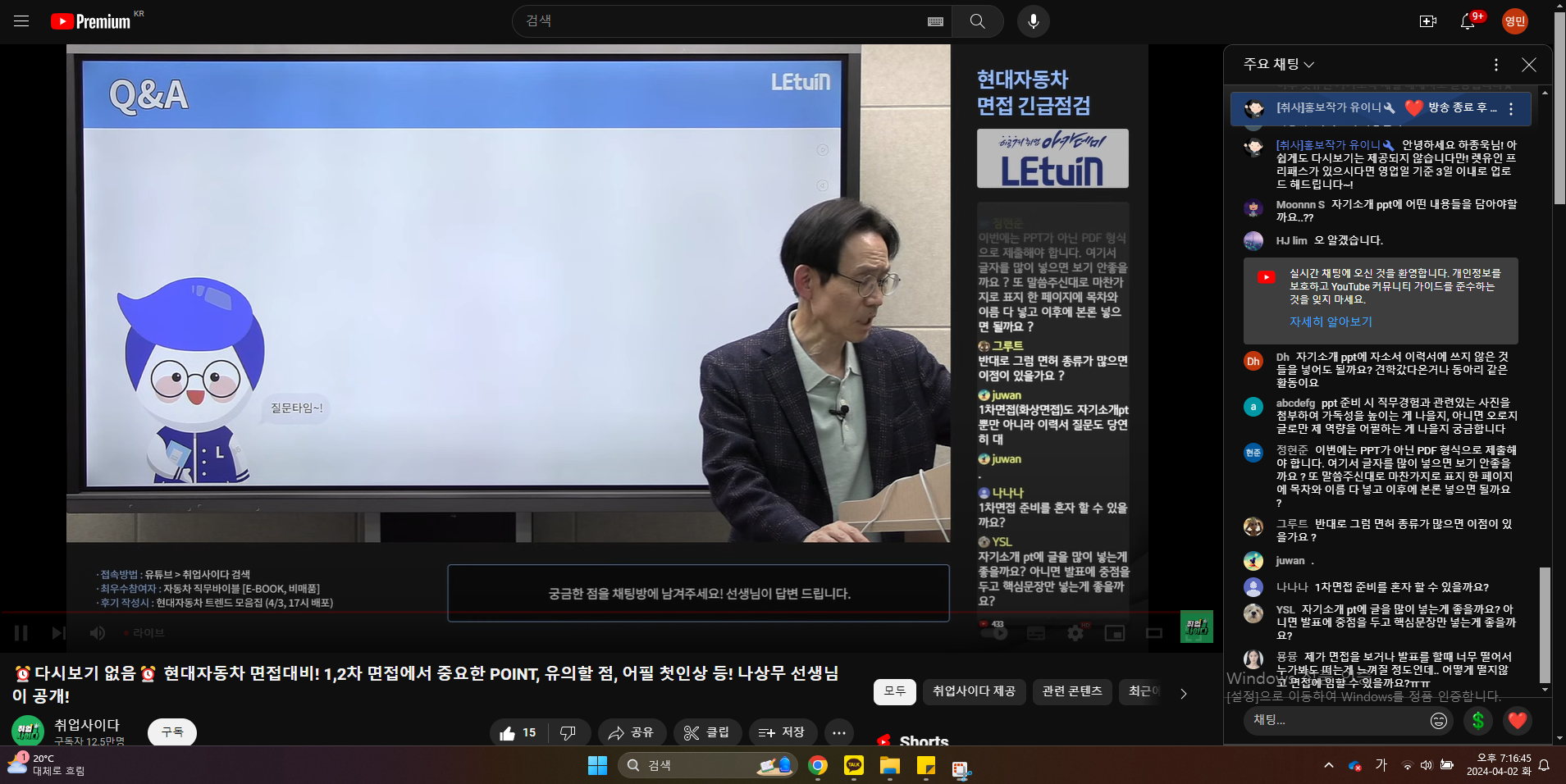Toggle the Korean IME 가 indicator

1381,764
